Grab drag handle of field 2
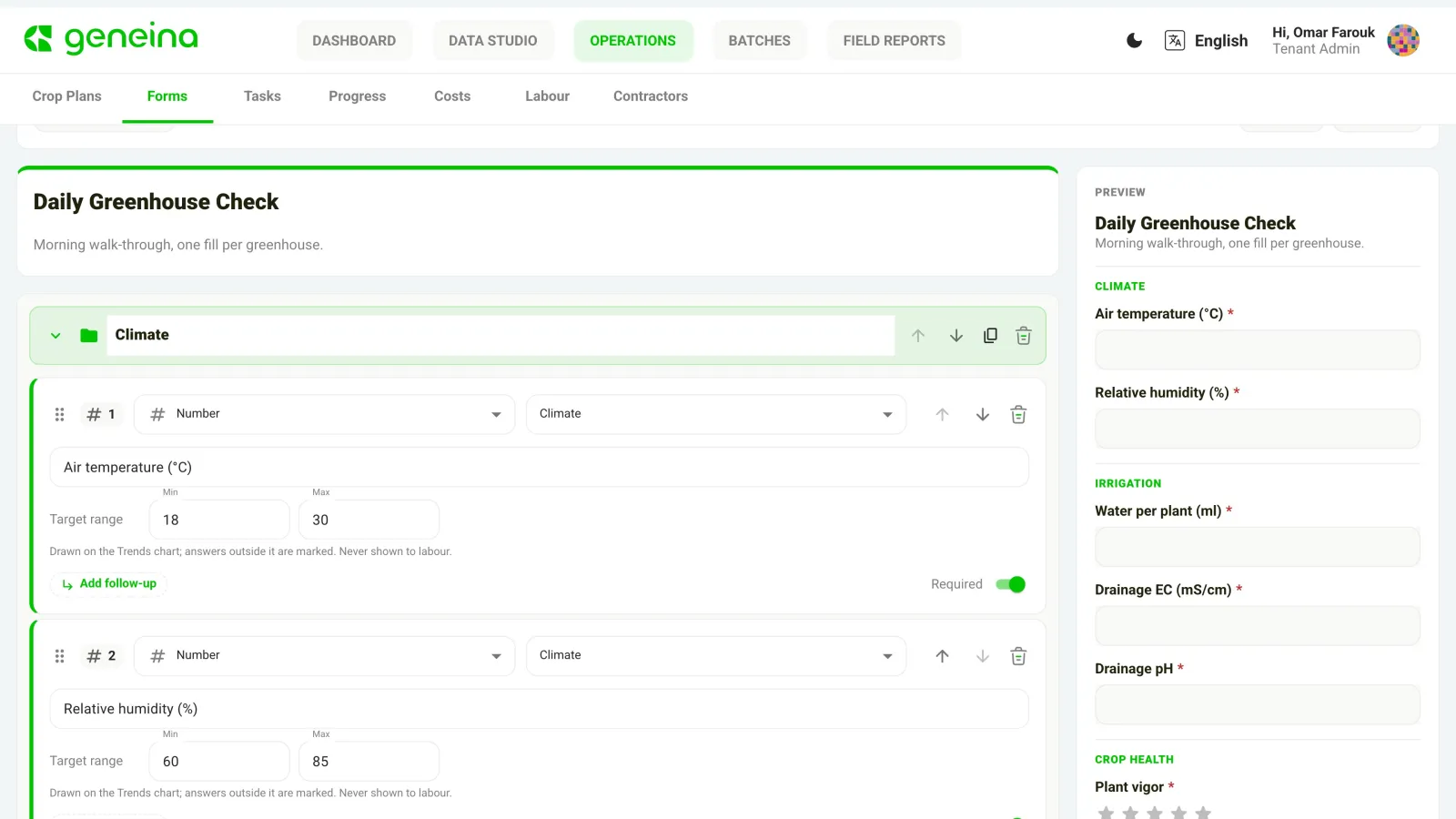The height and width of the screenshot is (819, 1456). pyautogui.click(x=60, y=656)
